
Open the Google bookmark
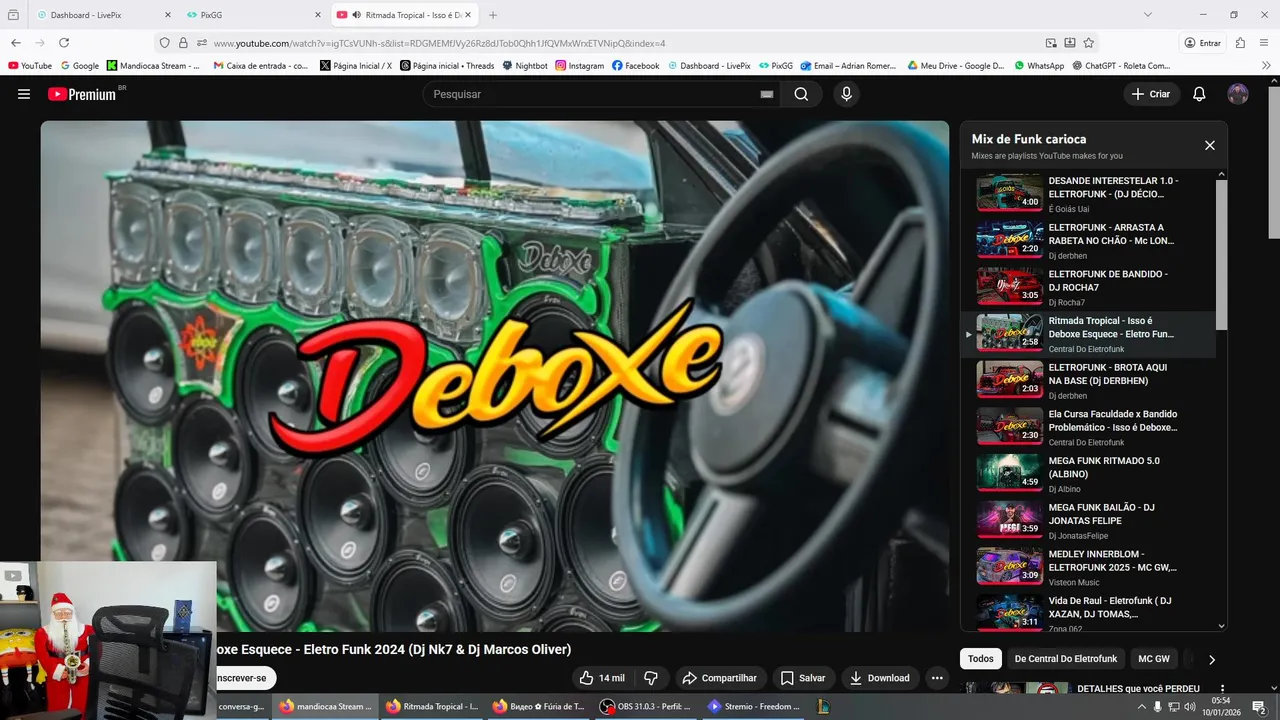[x=80, y=66]
